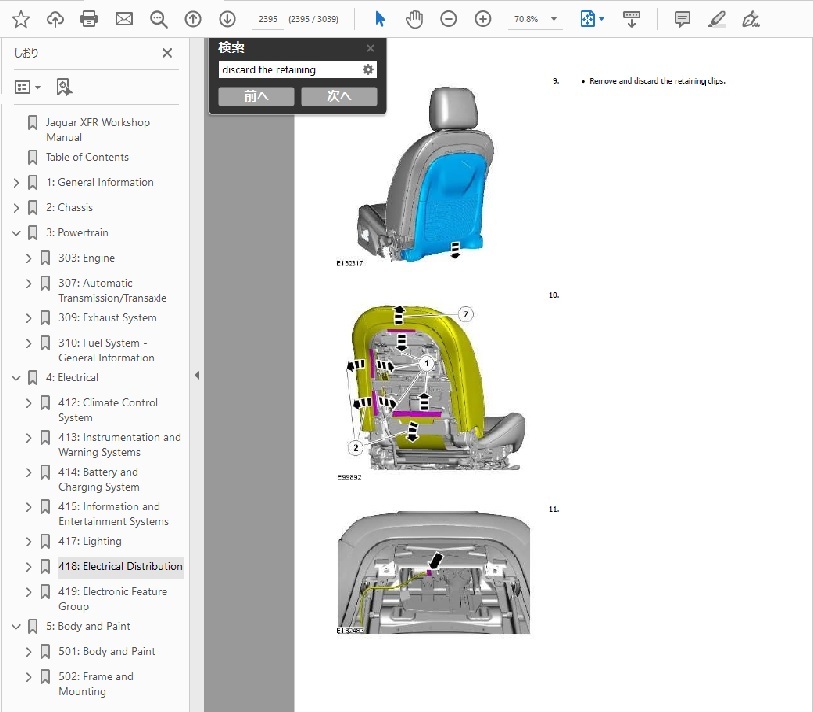The width and height of the screenshot is (813, 712).
Task: Click the 前へ previous result button
Action: click(256, 96)
